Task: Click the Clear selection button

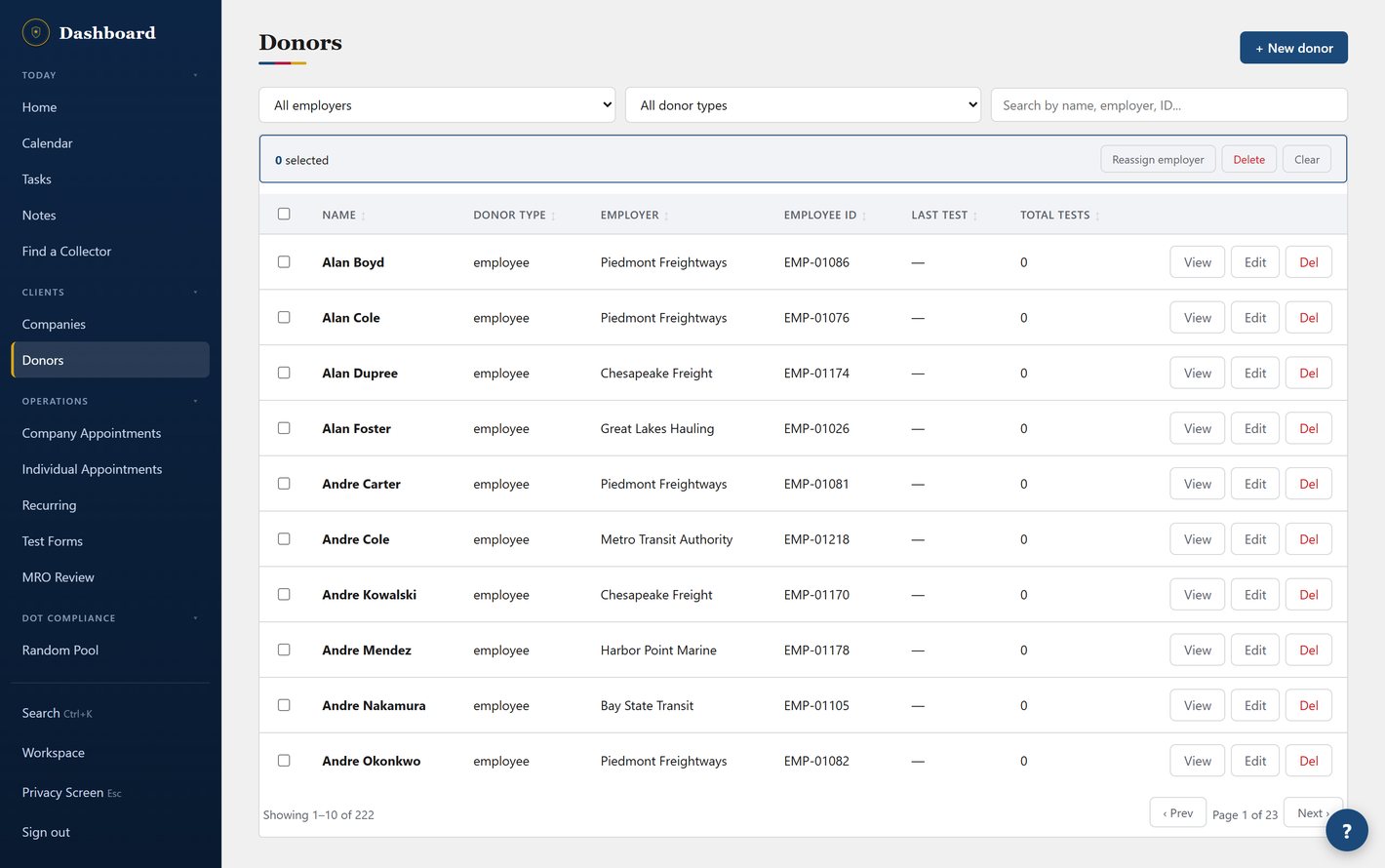Action: click(1306, 160)
